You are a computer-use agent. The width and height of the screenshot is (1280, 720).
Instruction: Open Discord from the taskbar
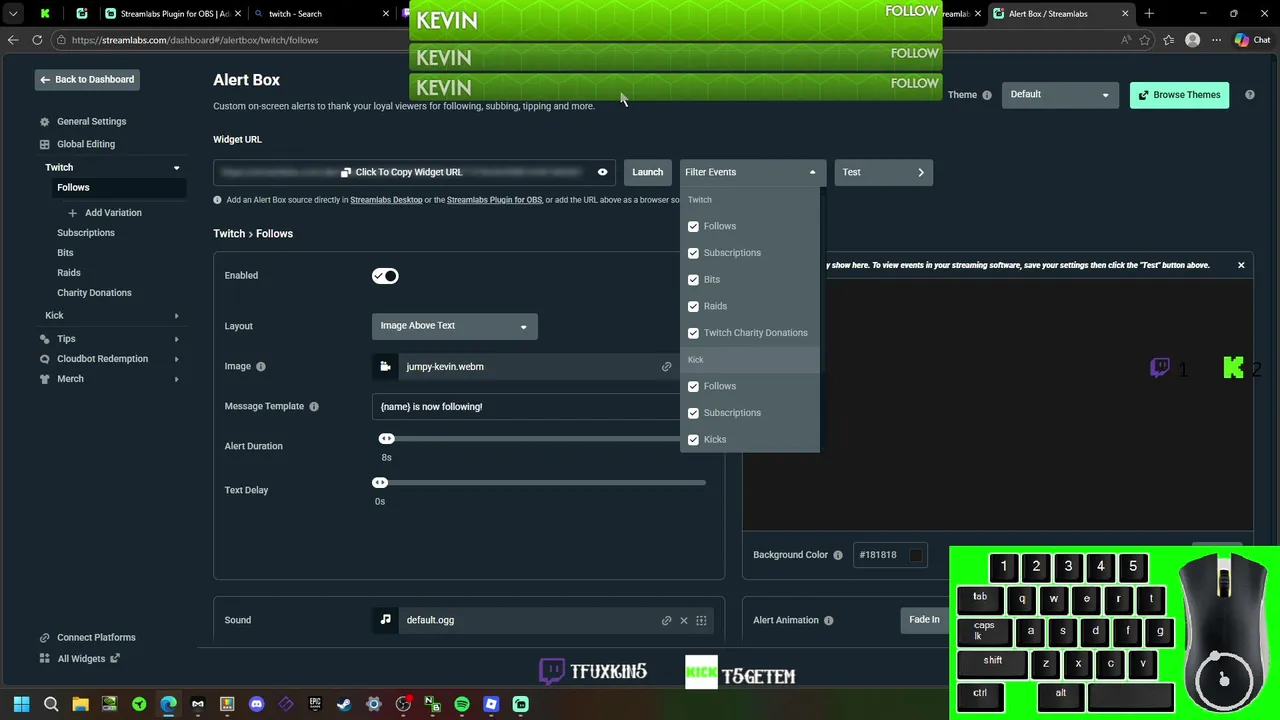[256, 704]
